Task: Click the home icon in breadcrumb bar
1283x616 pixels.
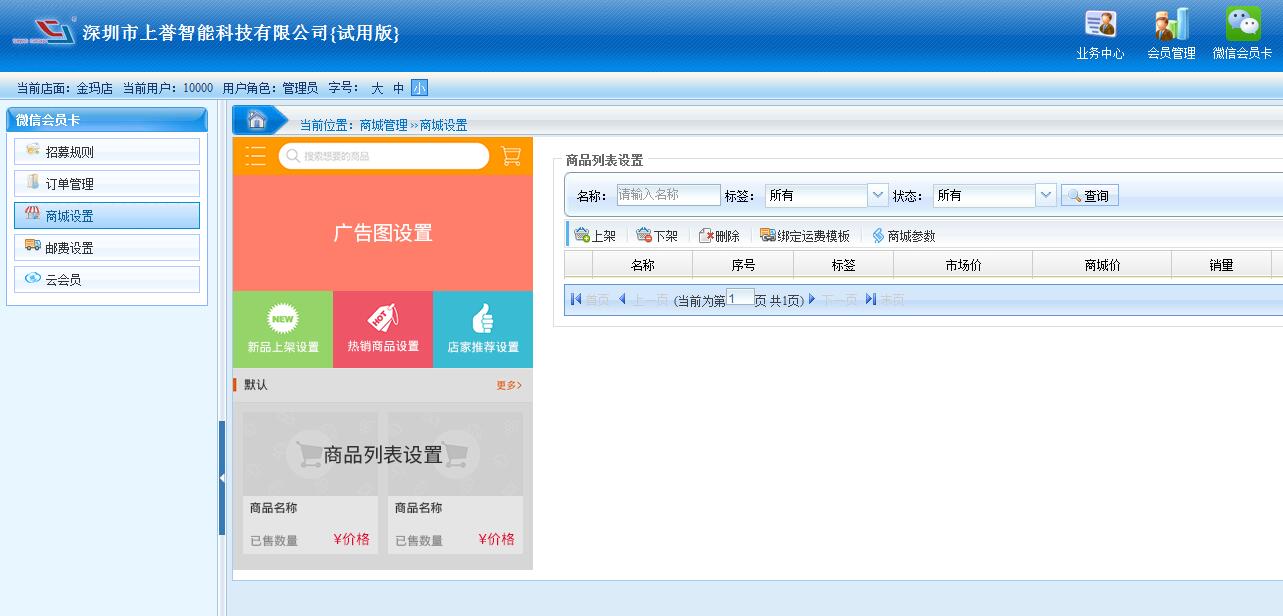Action: tap(257, 121)
